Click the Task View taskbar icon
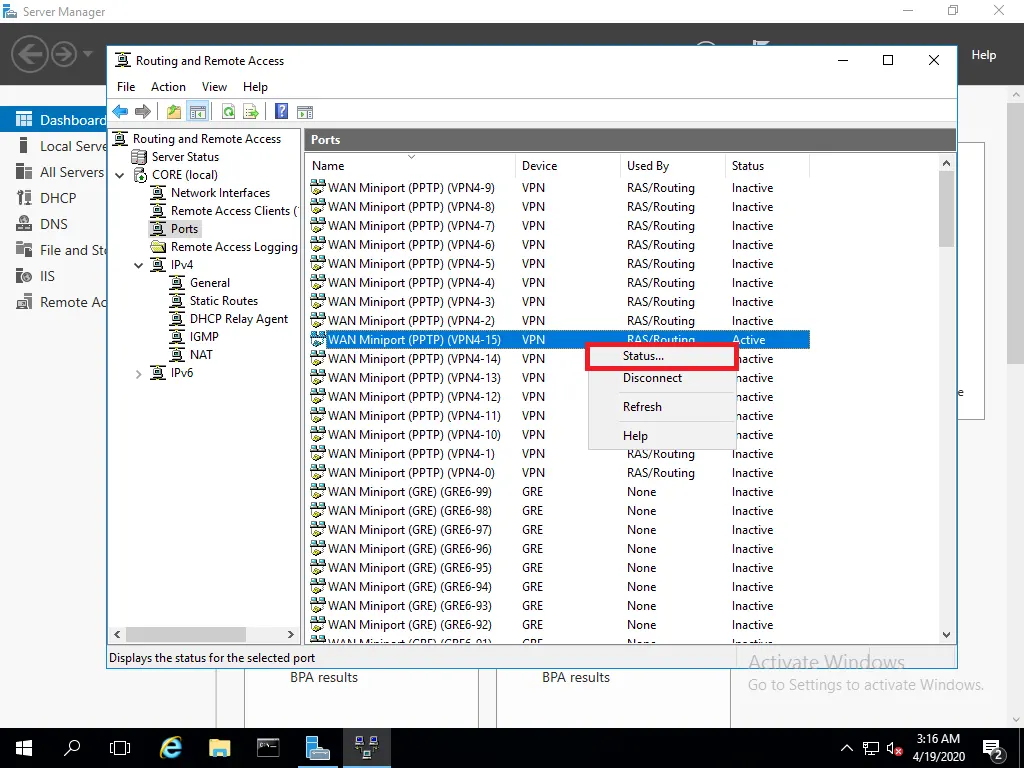This screenshot has width=1024, height=768. pyautogui.click(x=120, y=747)
